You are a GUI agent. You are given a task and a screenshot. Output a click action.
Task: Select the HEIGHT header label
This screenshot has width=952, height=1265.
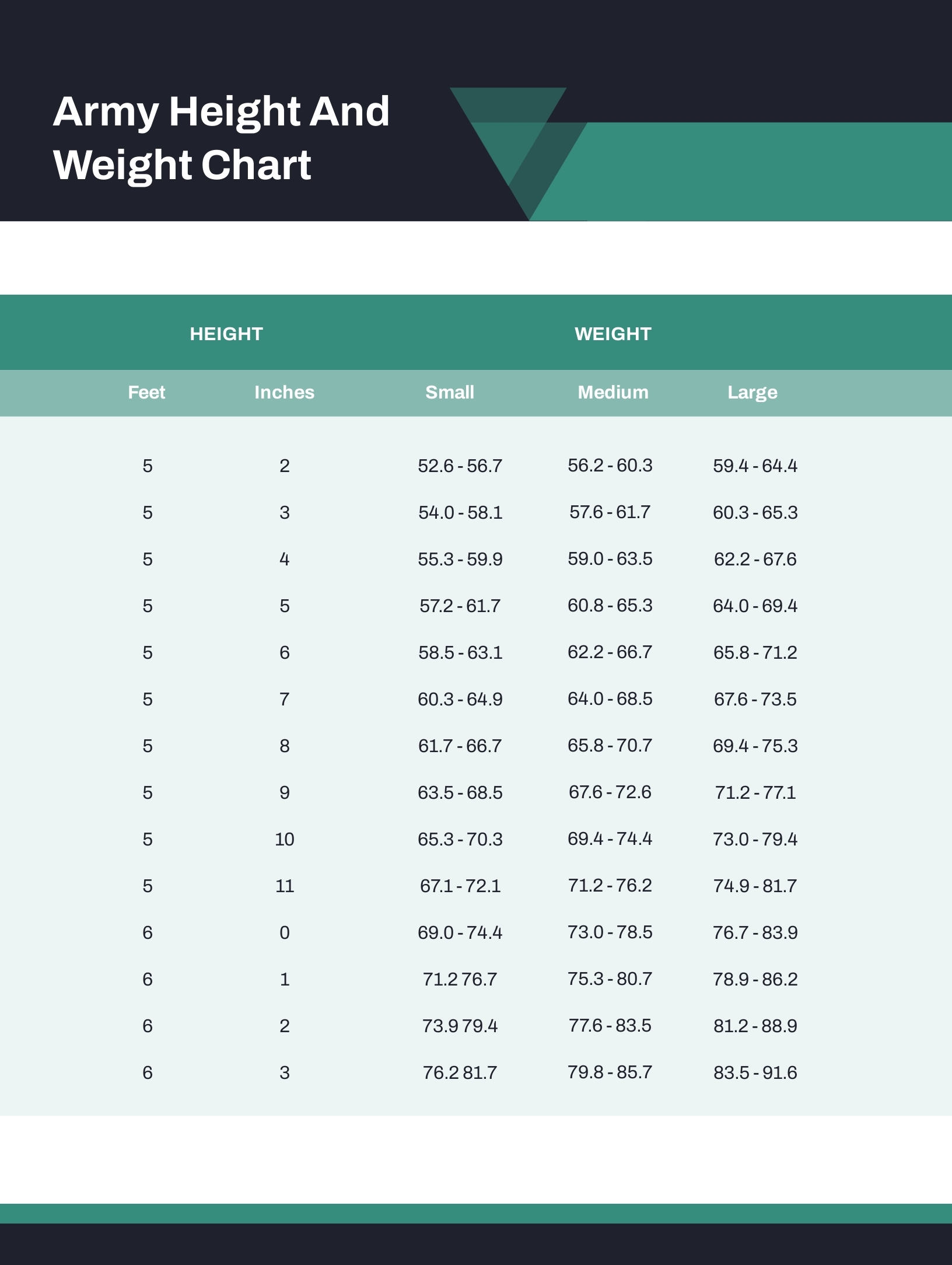[x=226, y=334]
